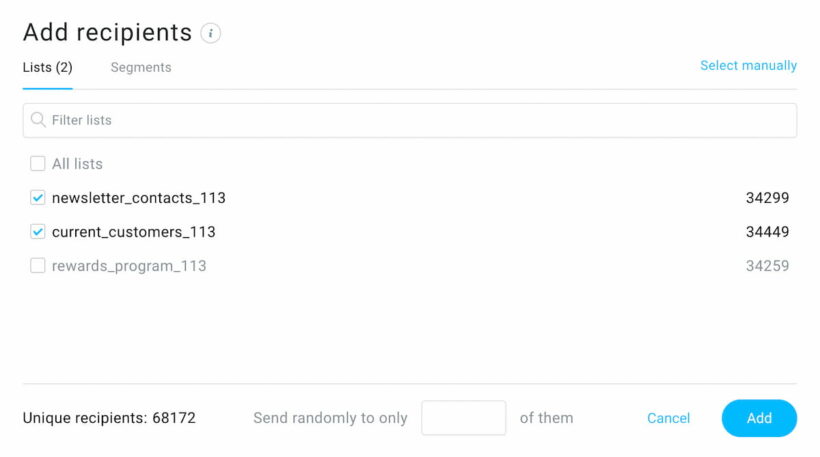
Task: Click the info icon beside Add recipients
Action: [210, 33]
